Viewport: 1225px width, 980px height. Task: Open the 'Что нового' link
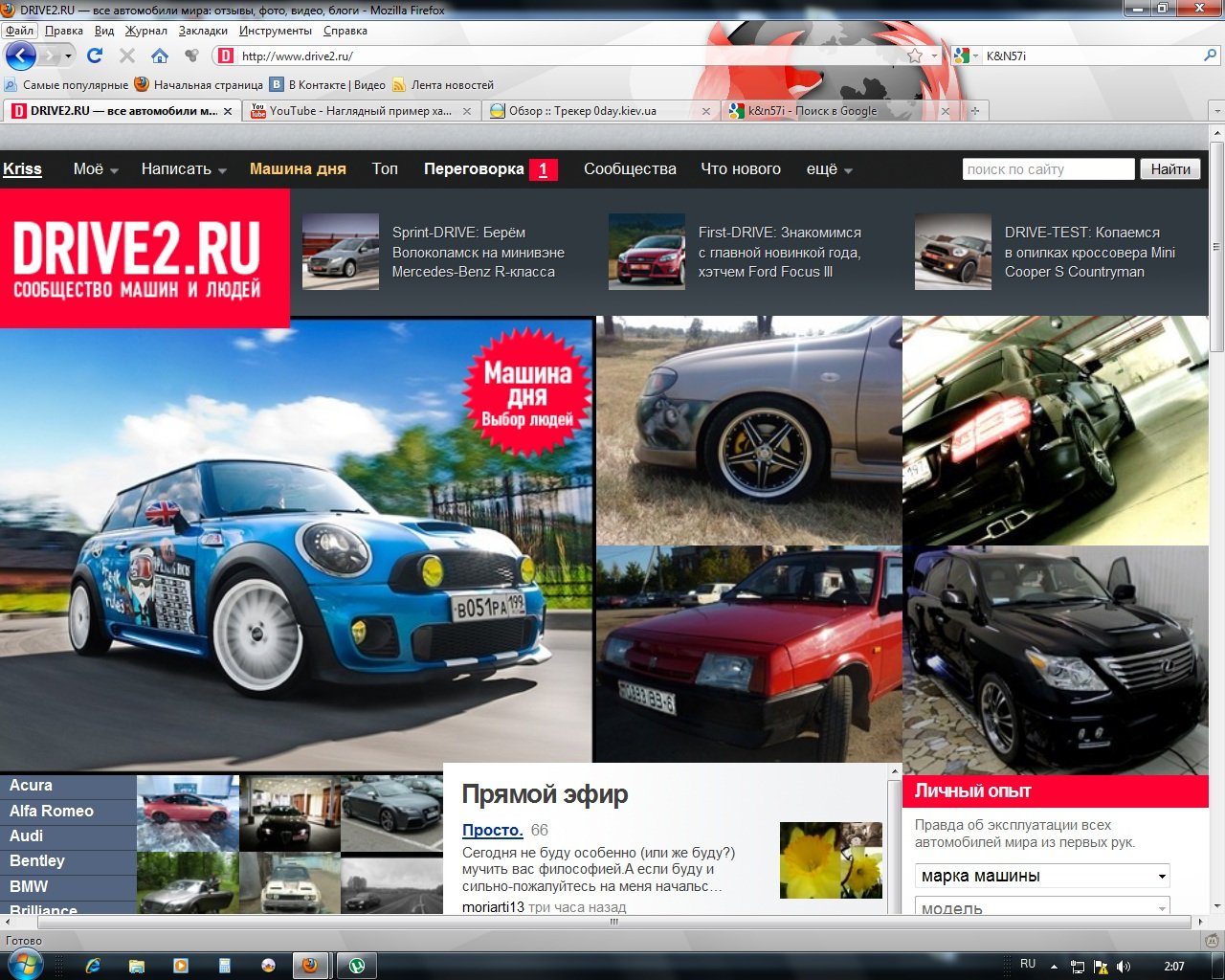pos(741,169)
